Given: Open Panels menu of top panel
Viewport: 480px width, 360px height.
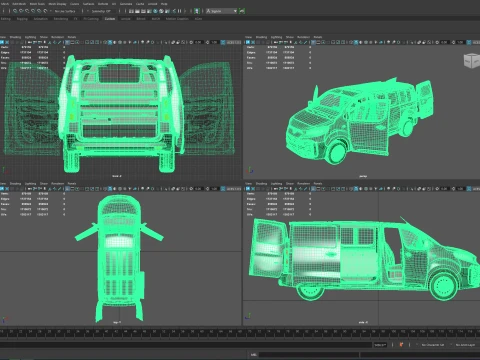Looking at the screenshot, I should pos(72,183).
